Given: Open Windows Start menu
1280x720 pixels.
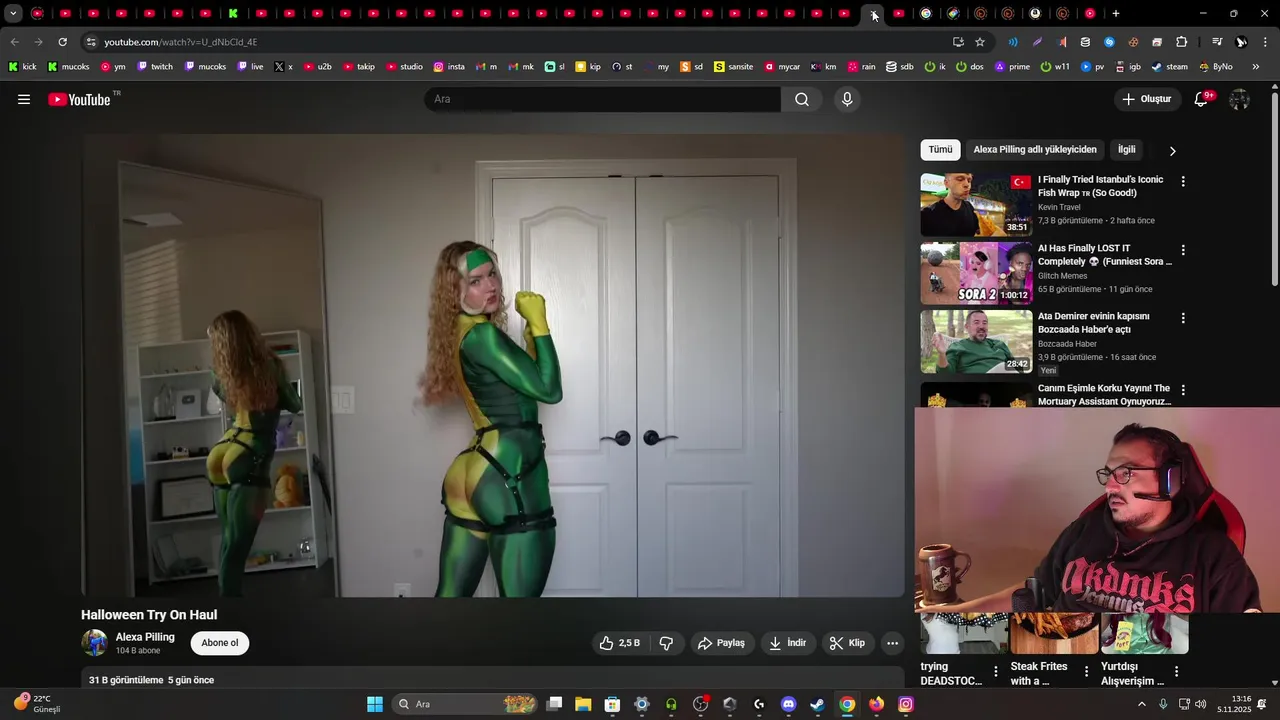Looking at the screenshot, I should pos(375,704).
